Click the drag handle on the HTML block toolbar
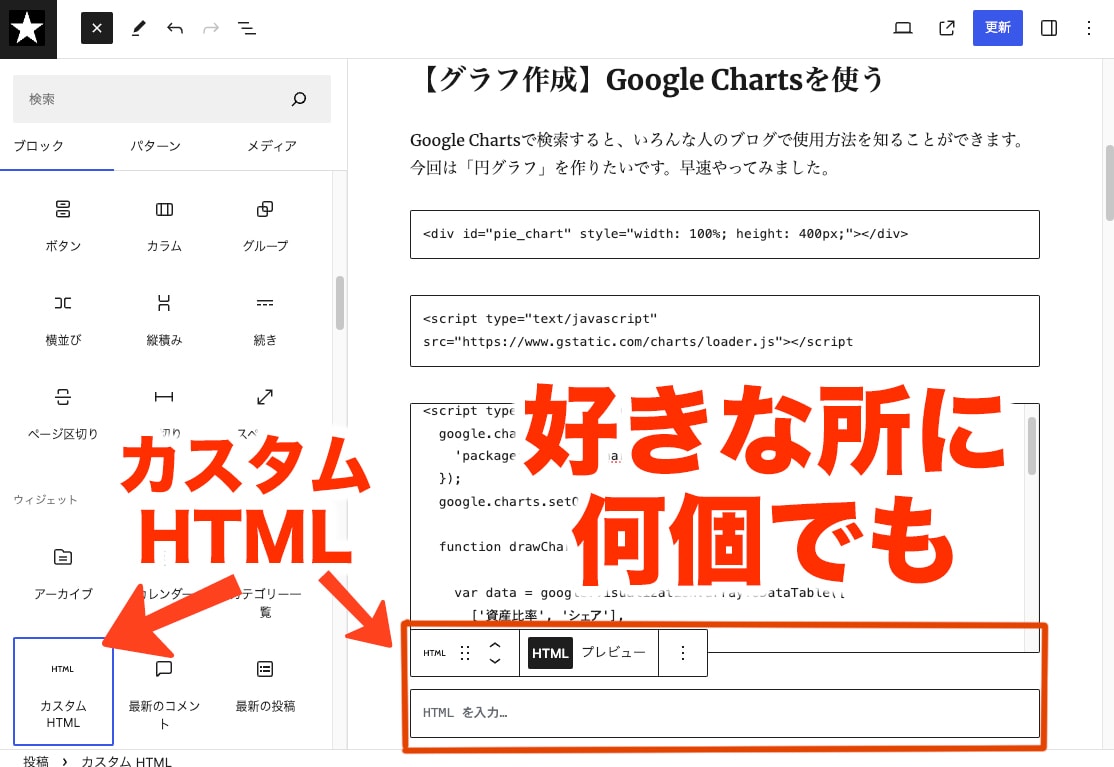The image size is (1114, 767). [464, 652]
